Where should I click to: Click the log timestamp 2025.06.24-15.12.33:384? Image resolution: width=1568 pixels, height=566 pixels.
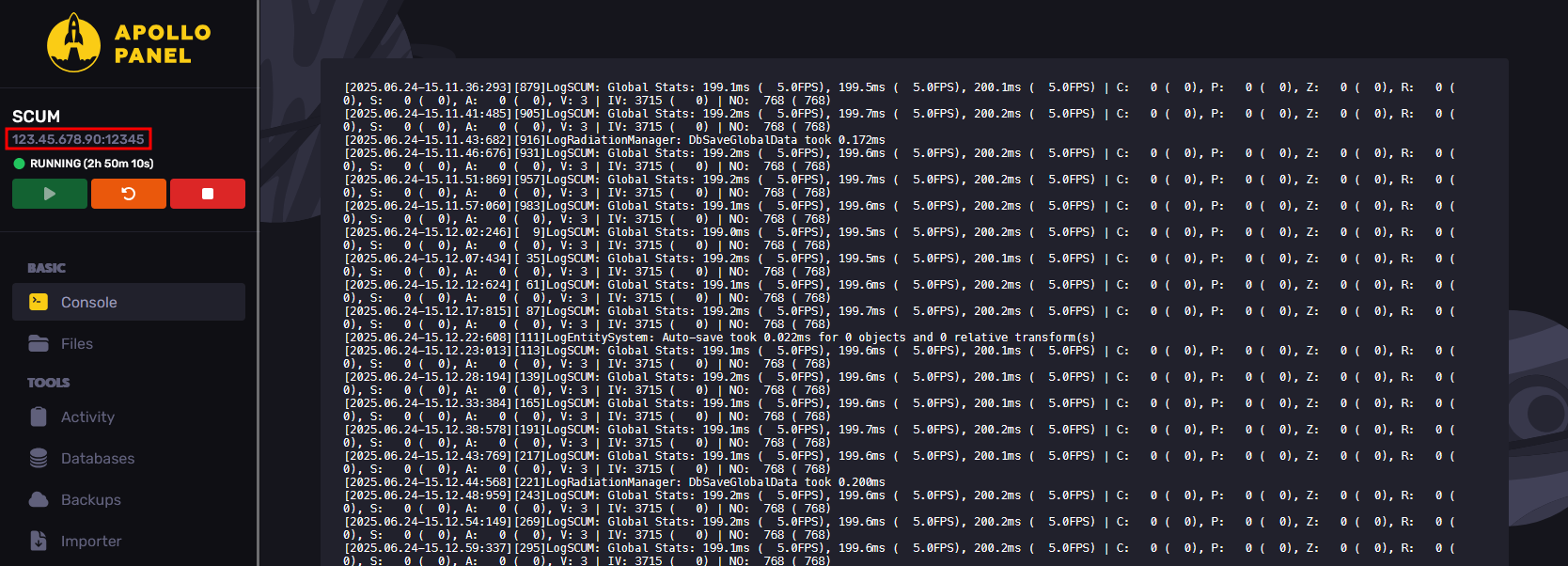[x=429, y=403]
